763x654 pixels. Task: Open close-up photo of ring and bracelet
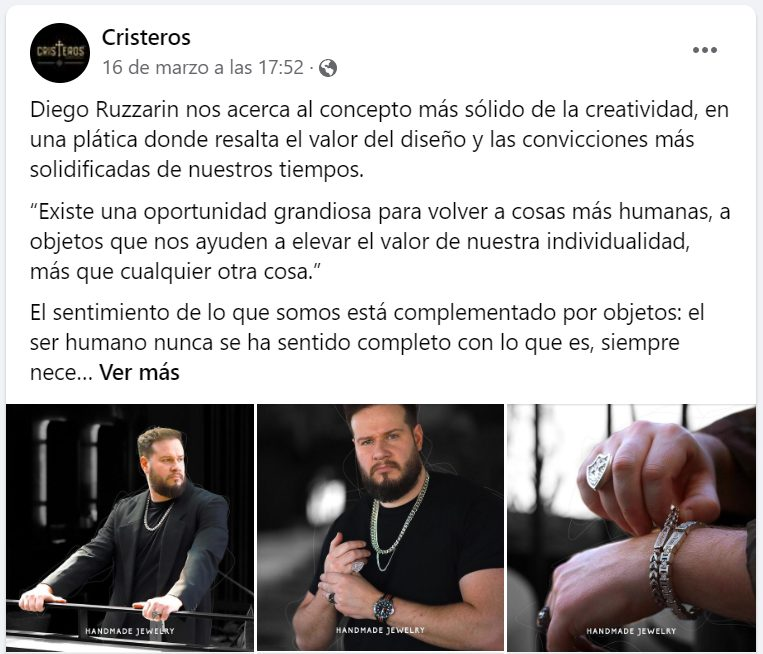point(631,527)
